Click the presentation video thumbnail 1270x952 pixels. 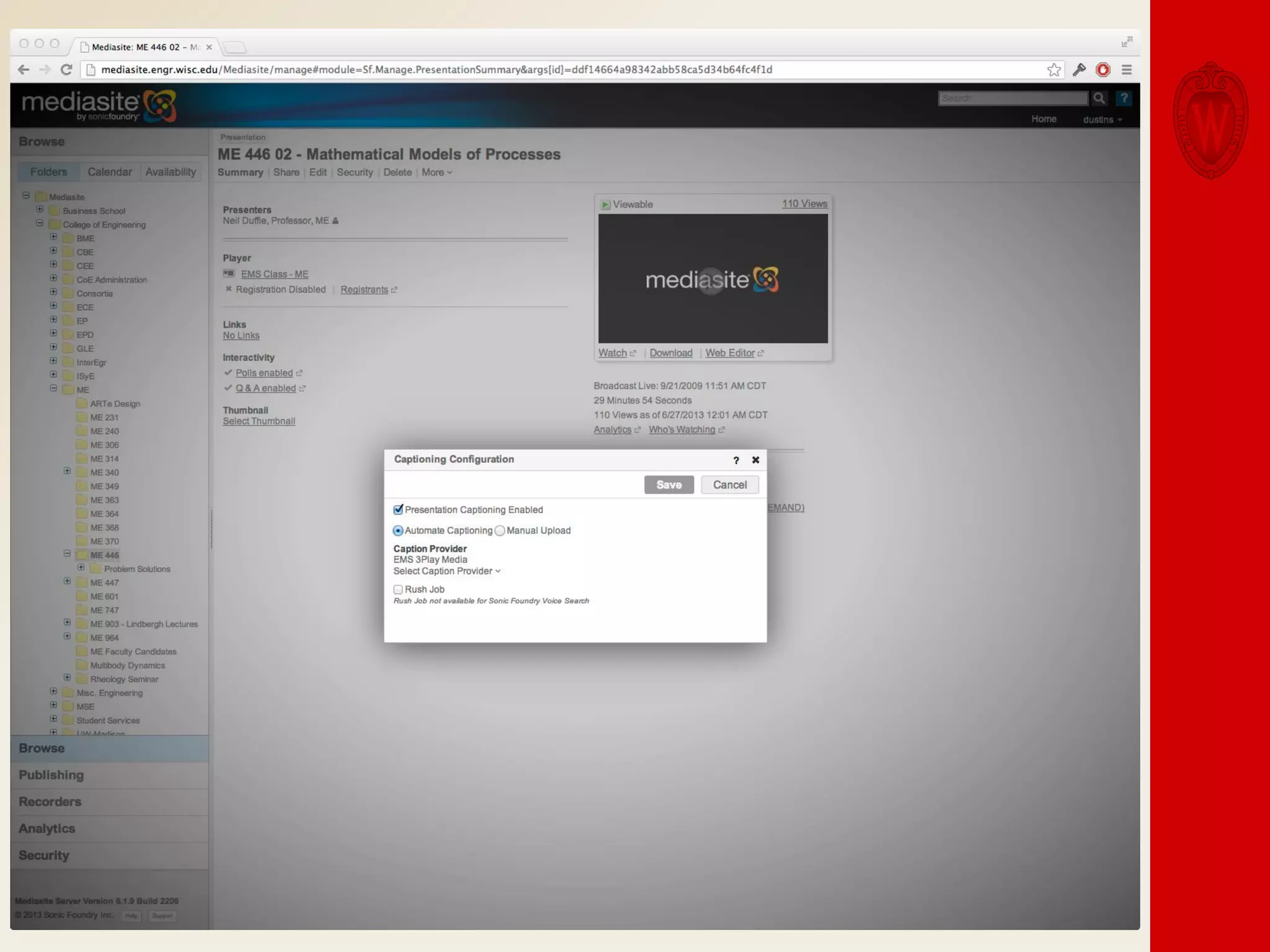(x=713, y=279)
